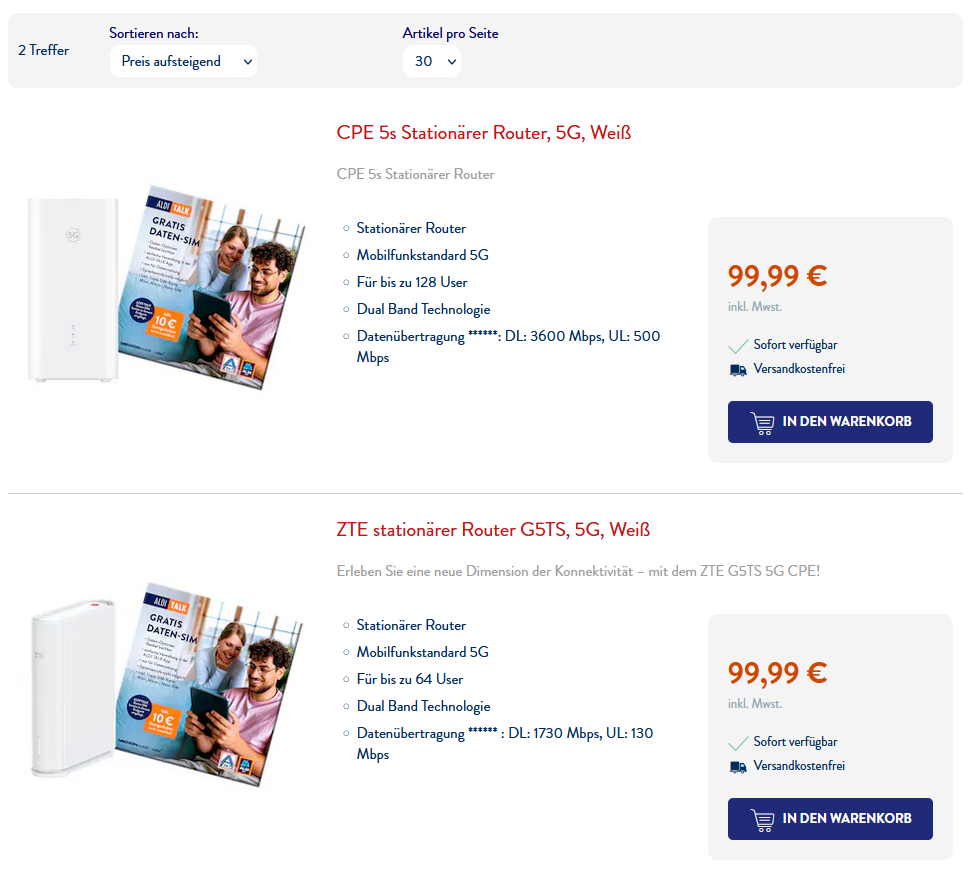Open the CPE 5s Stationärer Router product page
This screenshot has width=977, height=888.
click(485, 132)
